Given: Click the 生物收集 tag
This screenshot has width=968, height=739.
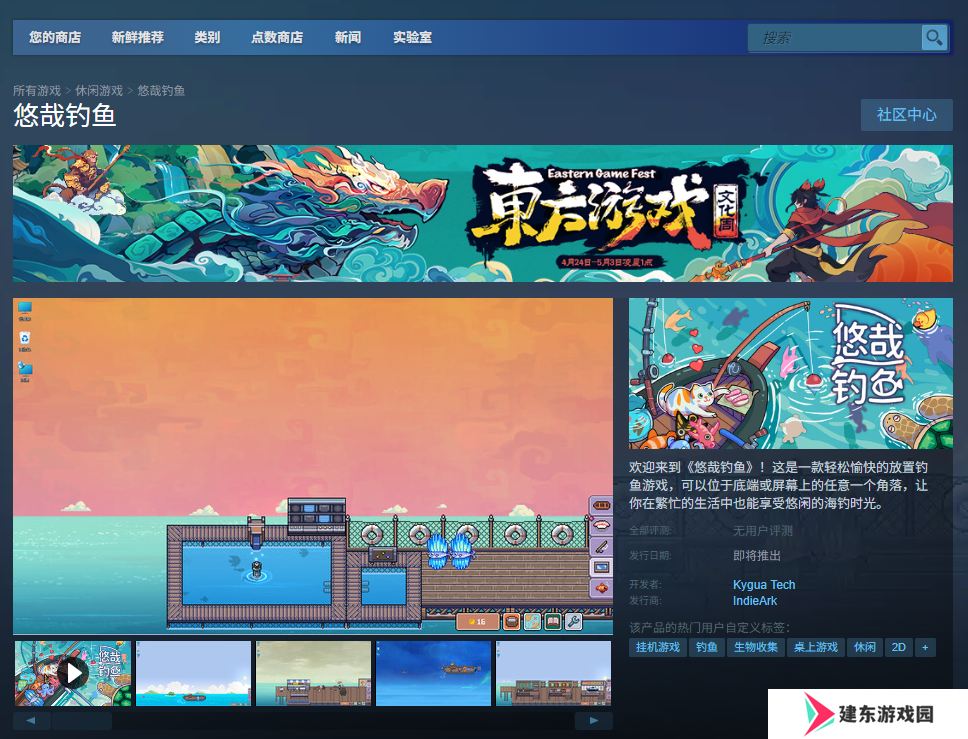Looking at the screenshot, I should click(x=756, y=647).
